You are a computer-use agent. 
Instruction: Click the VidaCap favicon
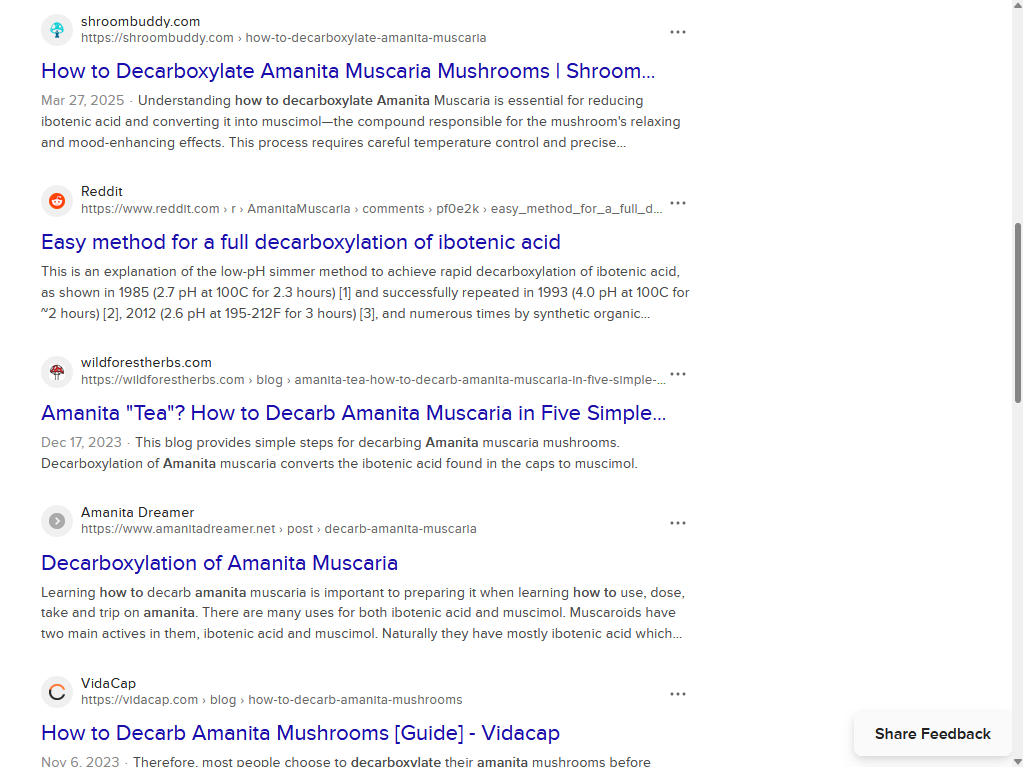point(57,692)
